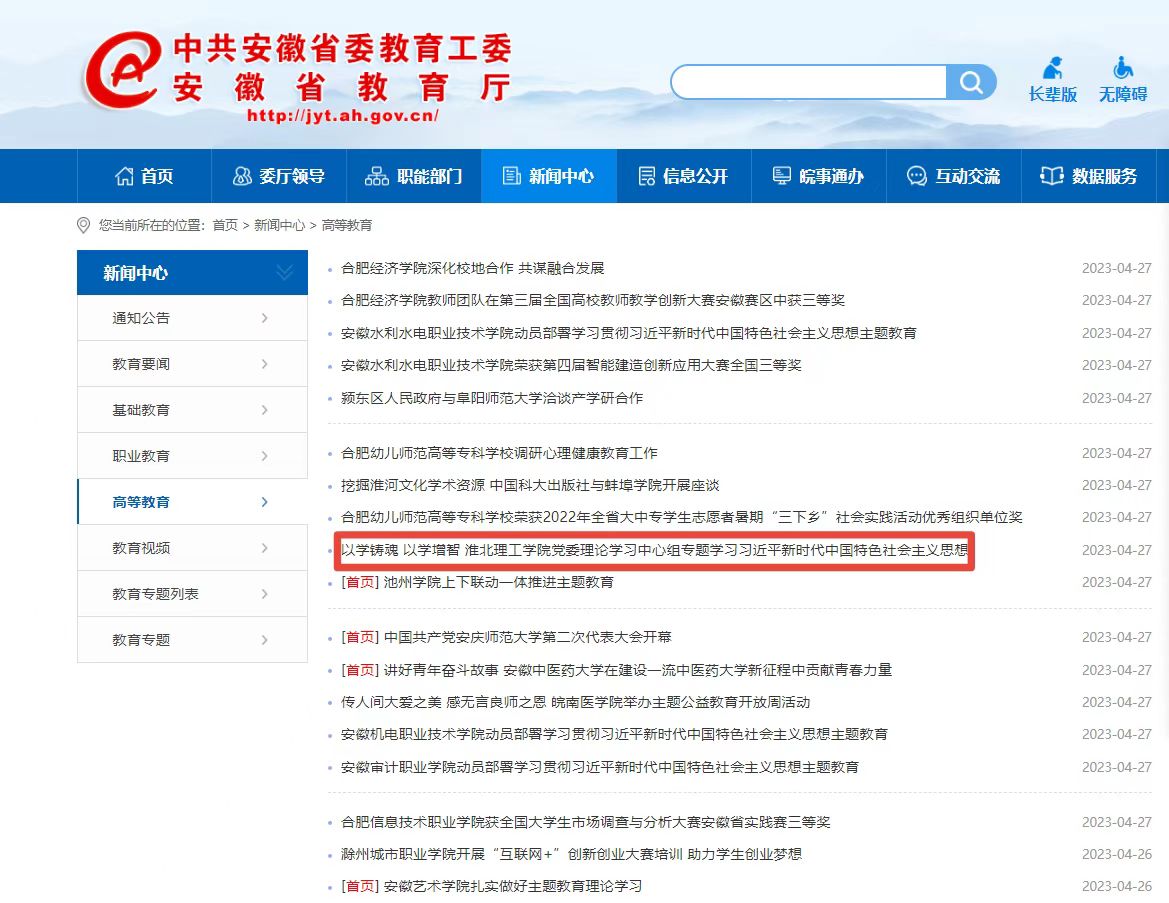Click the people icon beside 委厅领导
This screenshot has width=1169, height=903.
[x=242, y=176]
